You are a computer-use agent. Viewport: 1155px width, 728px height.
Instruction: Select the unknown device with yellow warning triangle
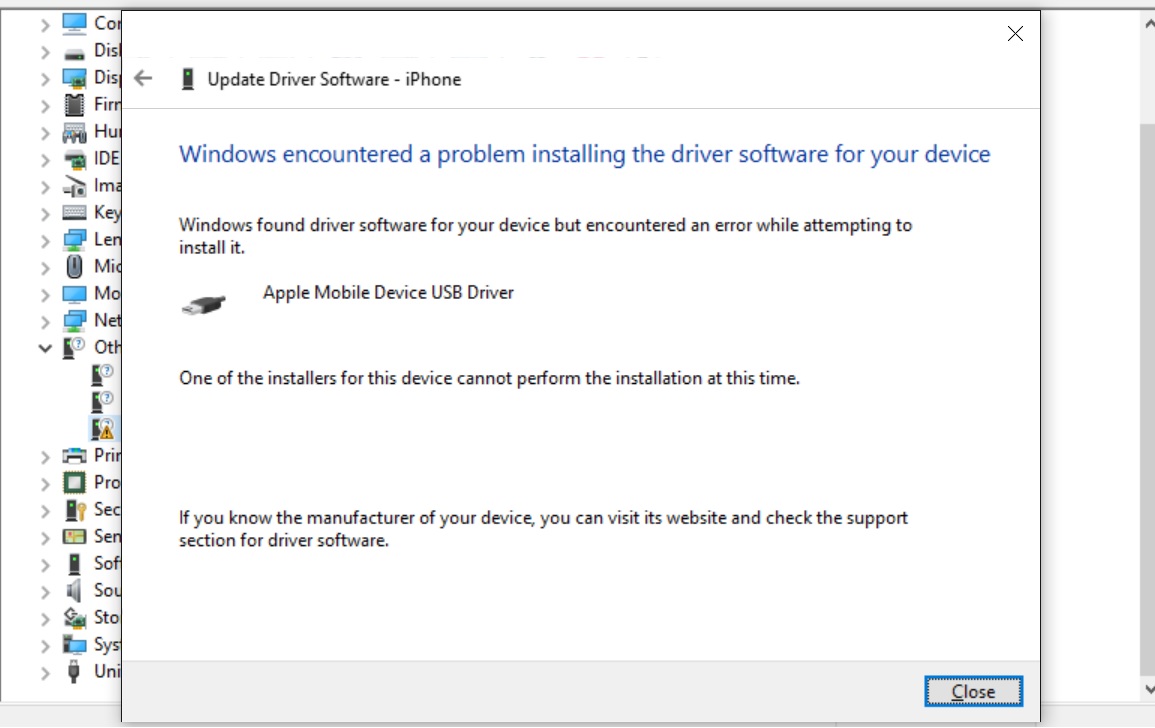[x=102, y=428]
